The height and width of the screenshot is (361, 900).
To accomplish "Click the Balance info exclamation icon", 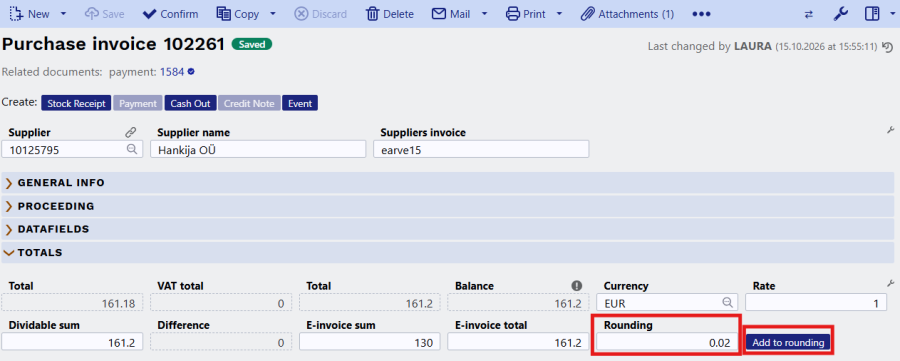I will [x=577, y=285].
